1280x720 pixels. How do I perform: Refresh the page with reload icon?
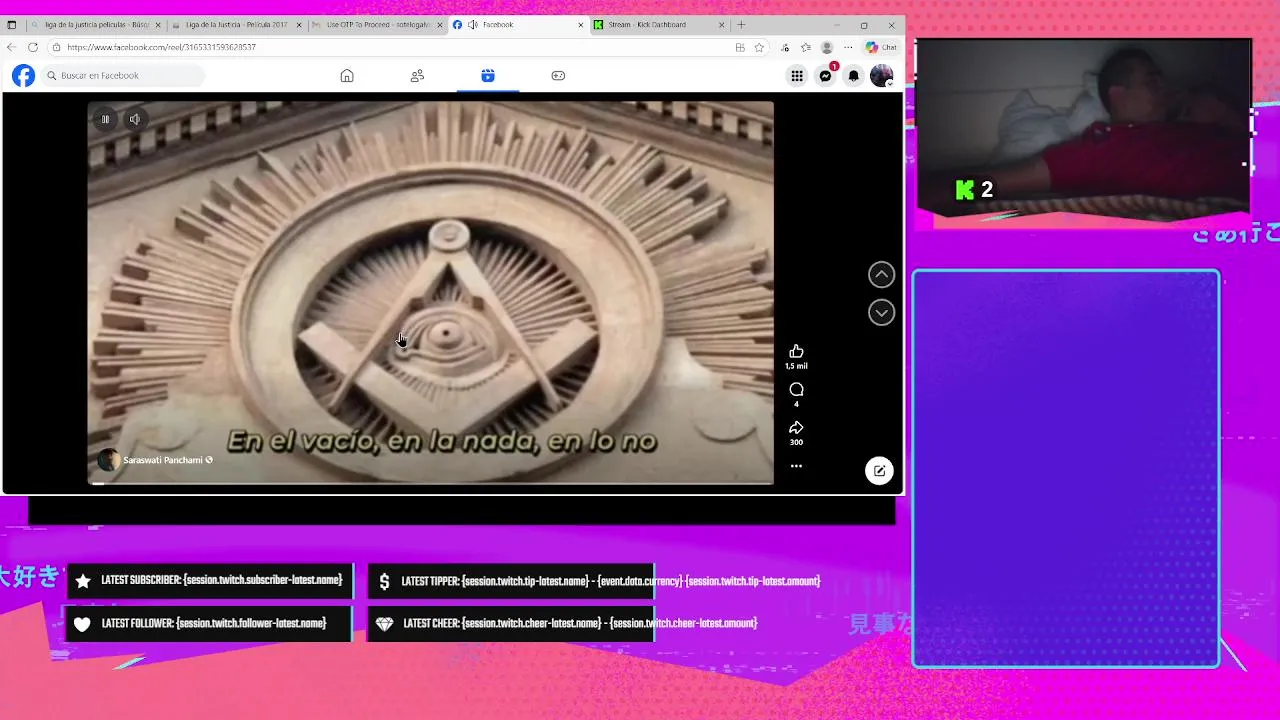33,47
